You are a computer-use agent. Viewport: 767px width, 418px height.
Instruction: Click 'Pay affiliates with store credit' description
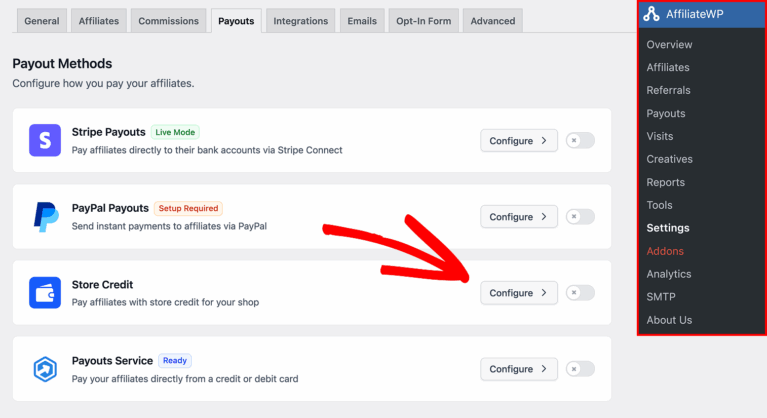[165, 302]
